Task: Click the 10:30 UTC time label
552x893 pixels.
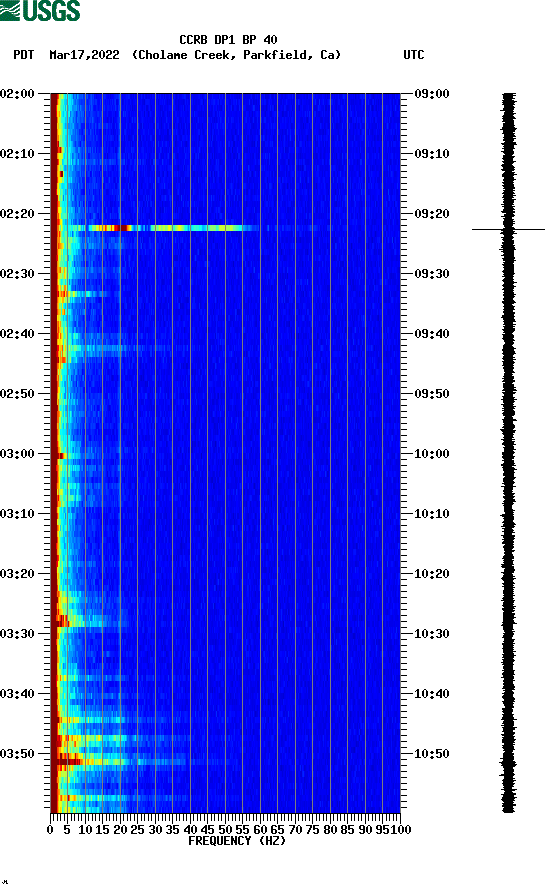Action: tap(432, 634)
